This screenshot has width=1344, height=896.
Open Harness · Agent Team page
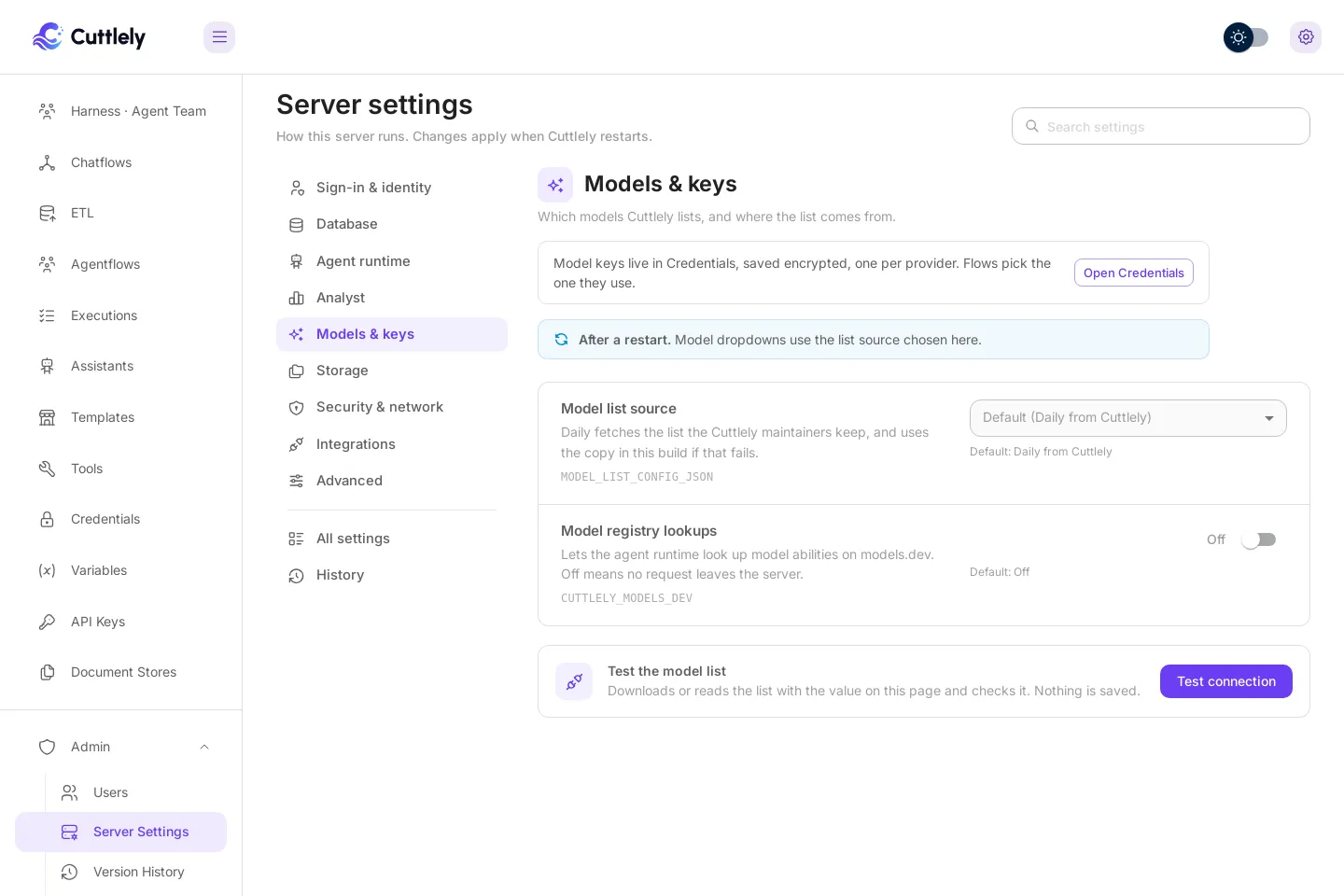121,111
